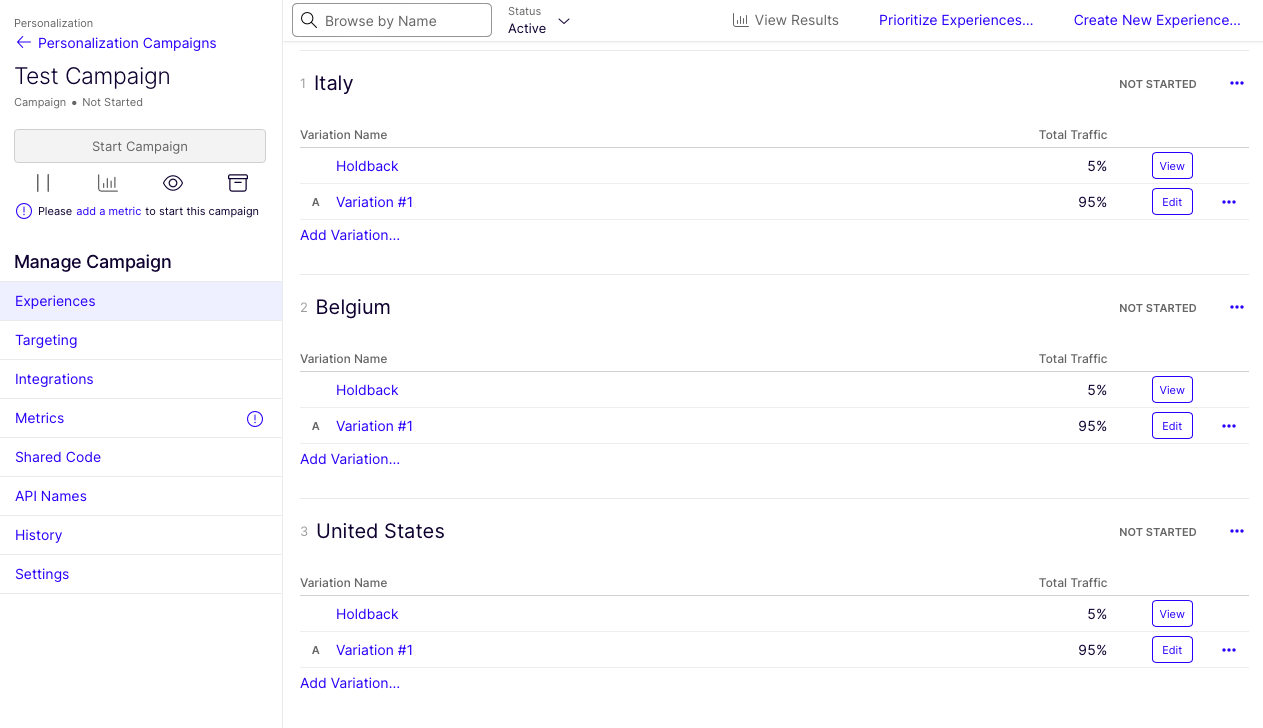Click the eye preview icon

coord(173,183)
